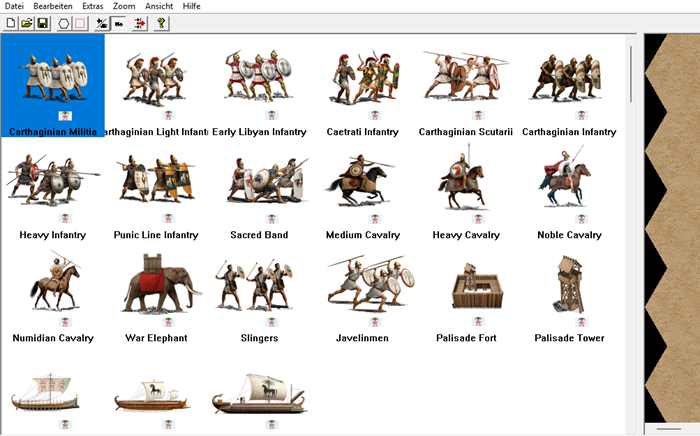
Task: Open the Extras menu
Action: click(x=92, y=6)
